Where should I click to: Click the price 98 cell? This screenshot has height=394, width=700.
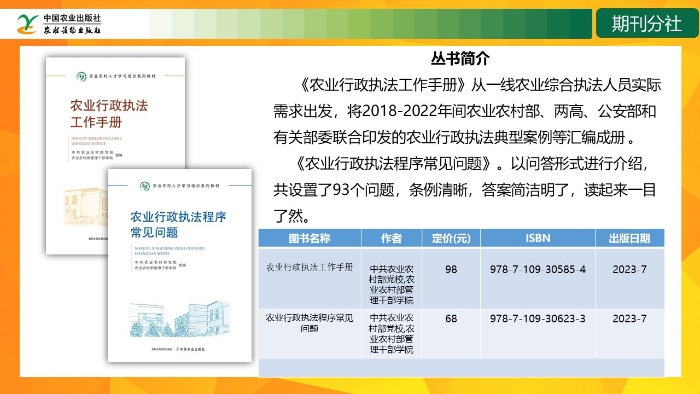tap(451, 270)
